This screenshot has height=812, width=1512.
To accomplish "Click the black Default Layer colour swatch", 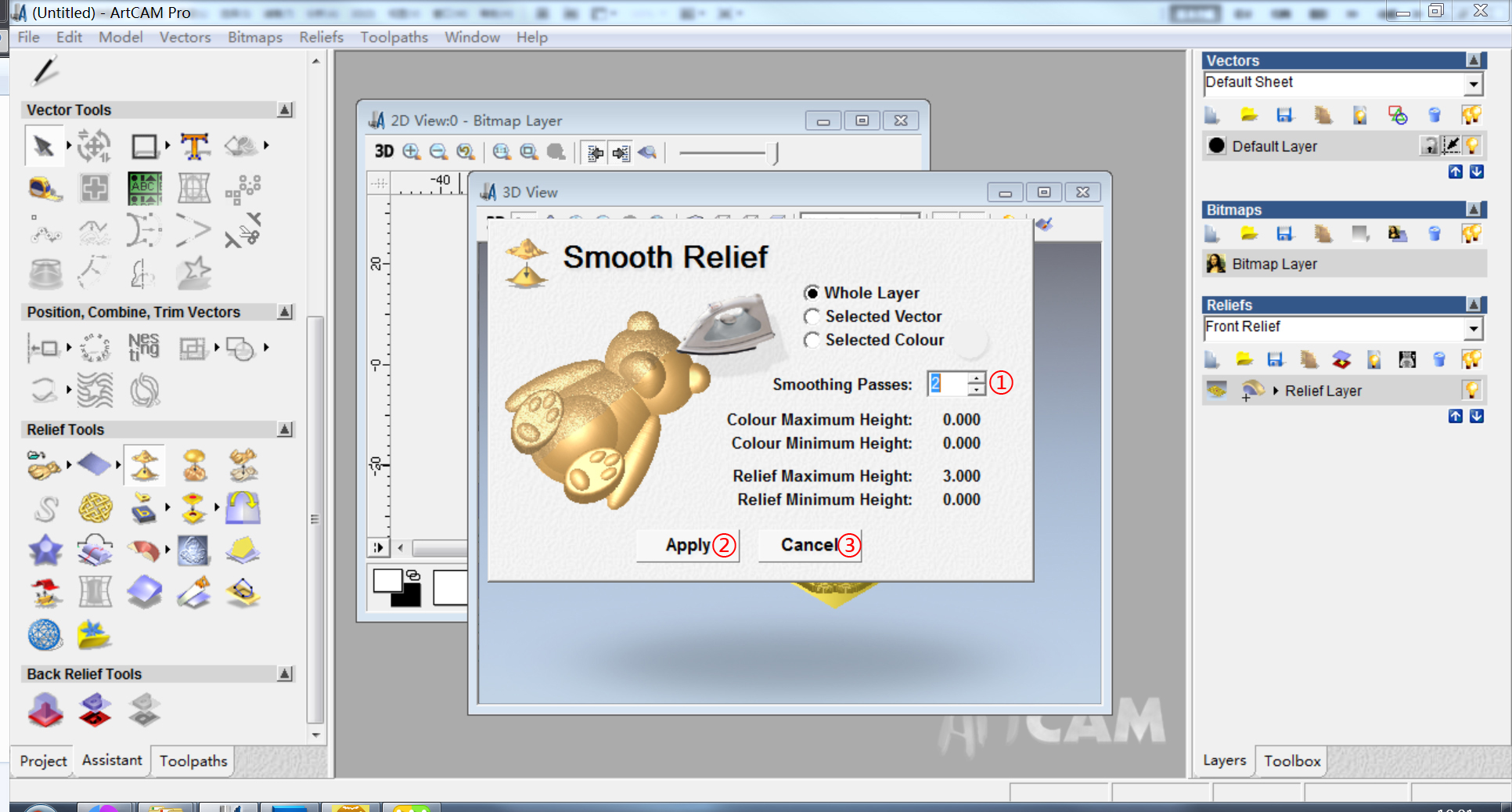I will click(x=1216, y=146).
